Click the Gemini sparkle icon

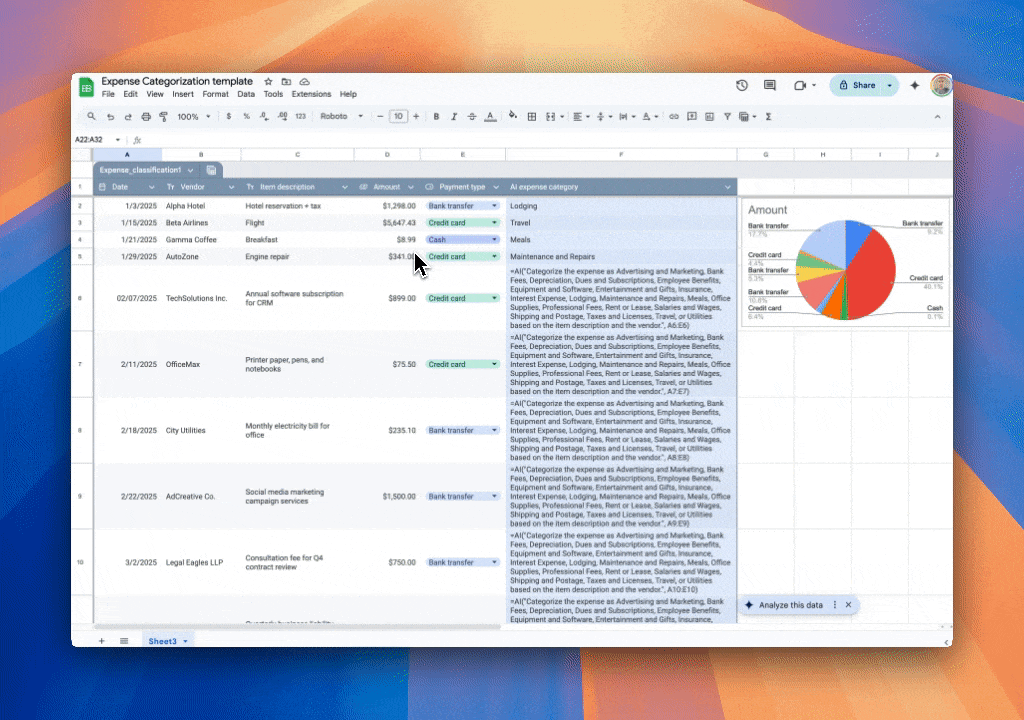pyautogui.click(x=914, y=86)
